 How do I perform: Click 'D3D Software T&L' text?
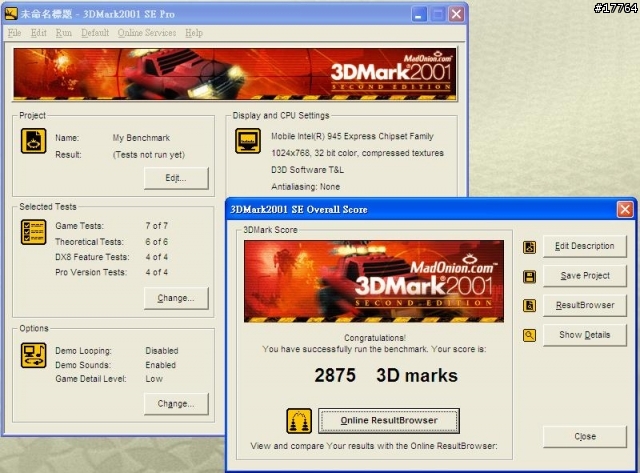307,170
